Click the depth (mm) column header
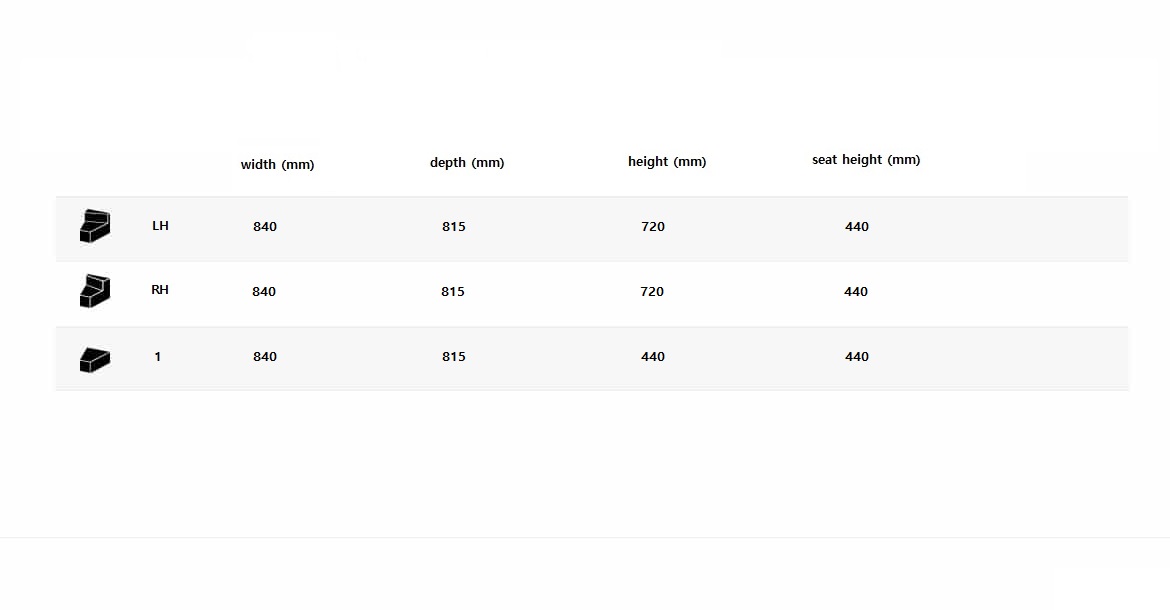The image size is (1170, 610). pyautogui.click(x=467, y=163)
